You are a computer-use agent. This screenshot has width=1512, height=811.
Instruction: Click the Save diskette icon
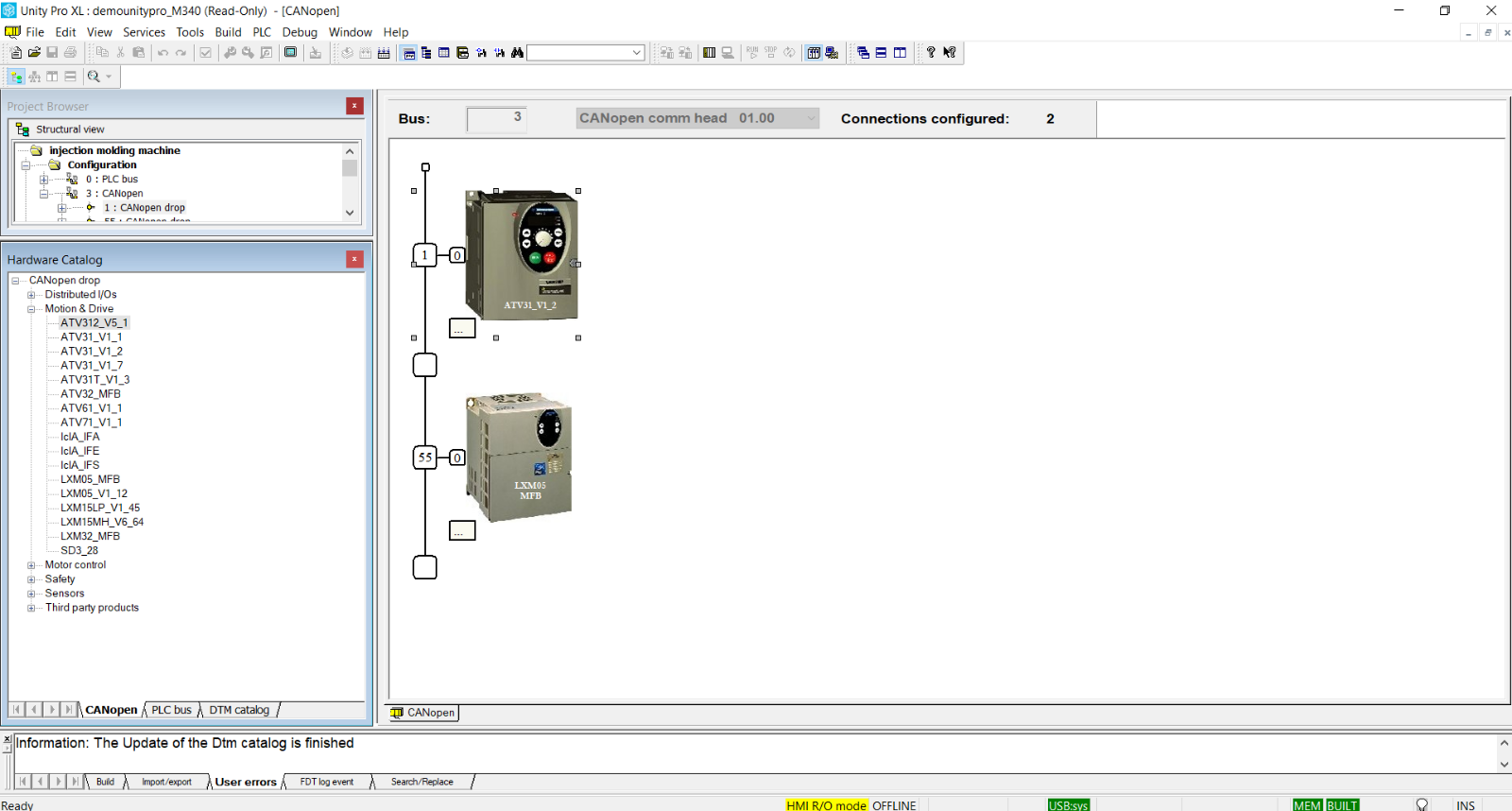pos(52,53)
